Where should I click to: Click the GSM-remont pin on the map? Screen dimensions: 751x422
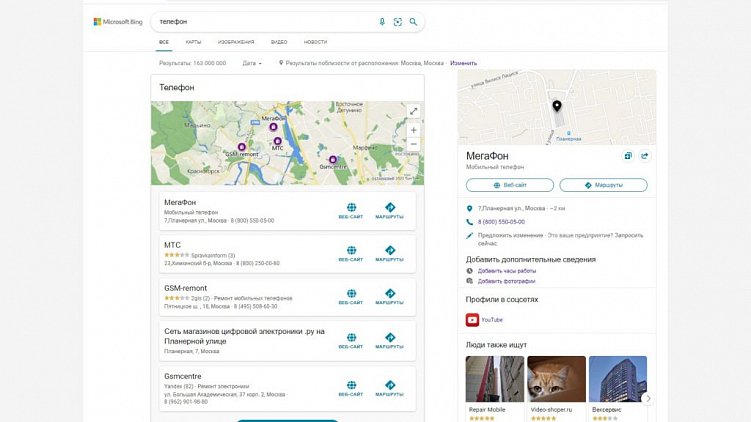(242, 147)
